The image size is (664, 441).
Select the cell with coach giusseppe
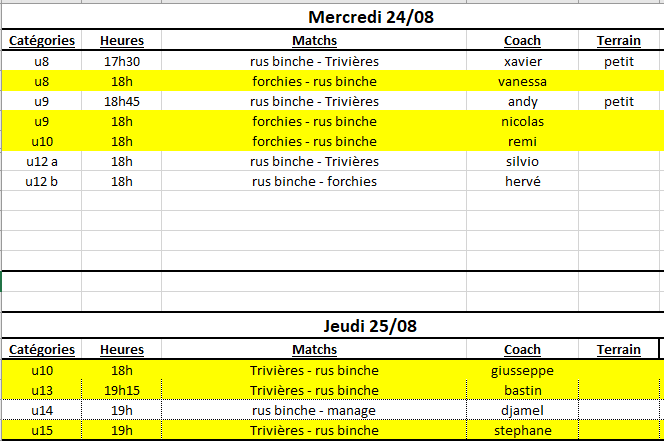coord(523,370)
